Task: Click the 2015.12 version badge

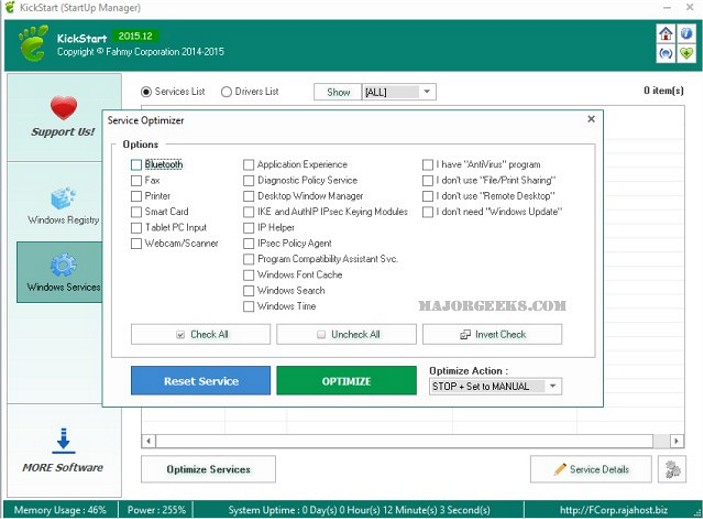Action: (135, 36)
